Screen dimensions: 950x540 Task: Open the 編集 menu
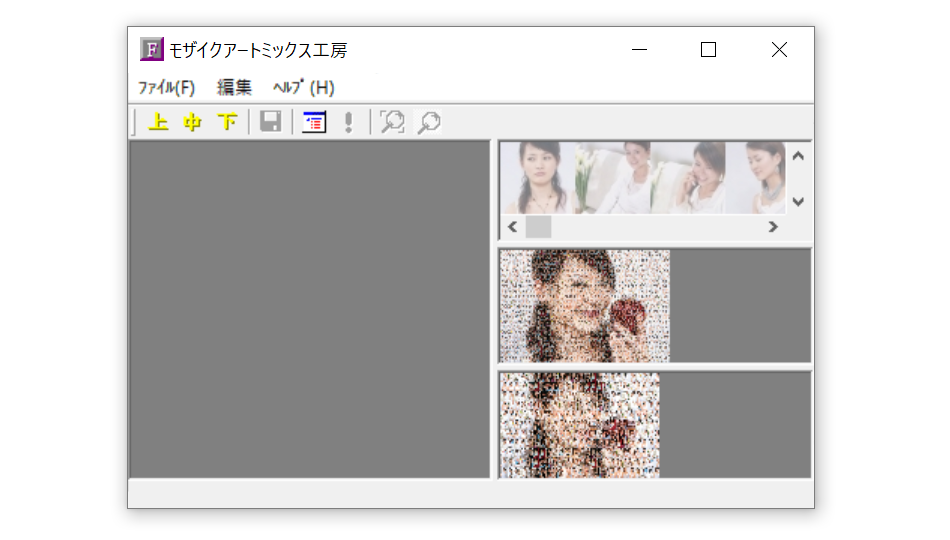[x=234, y=88]
